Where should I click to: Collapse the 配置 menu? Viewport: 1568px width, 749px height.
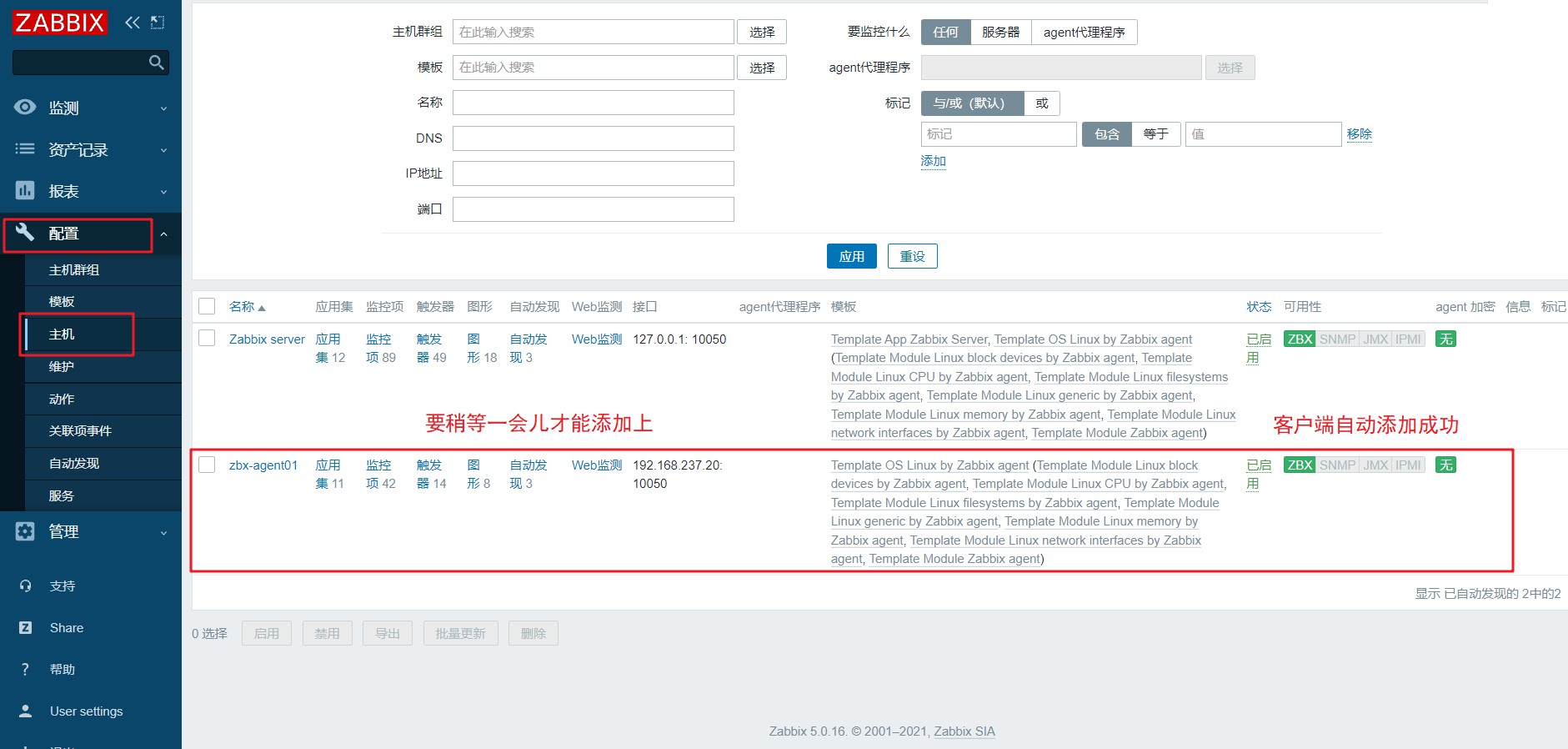[x=163, y=234]
